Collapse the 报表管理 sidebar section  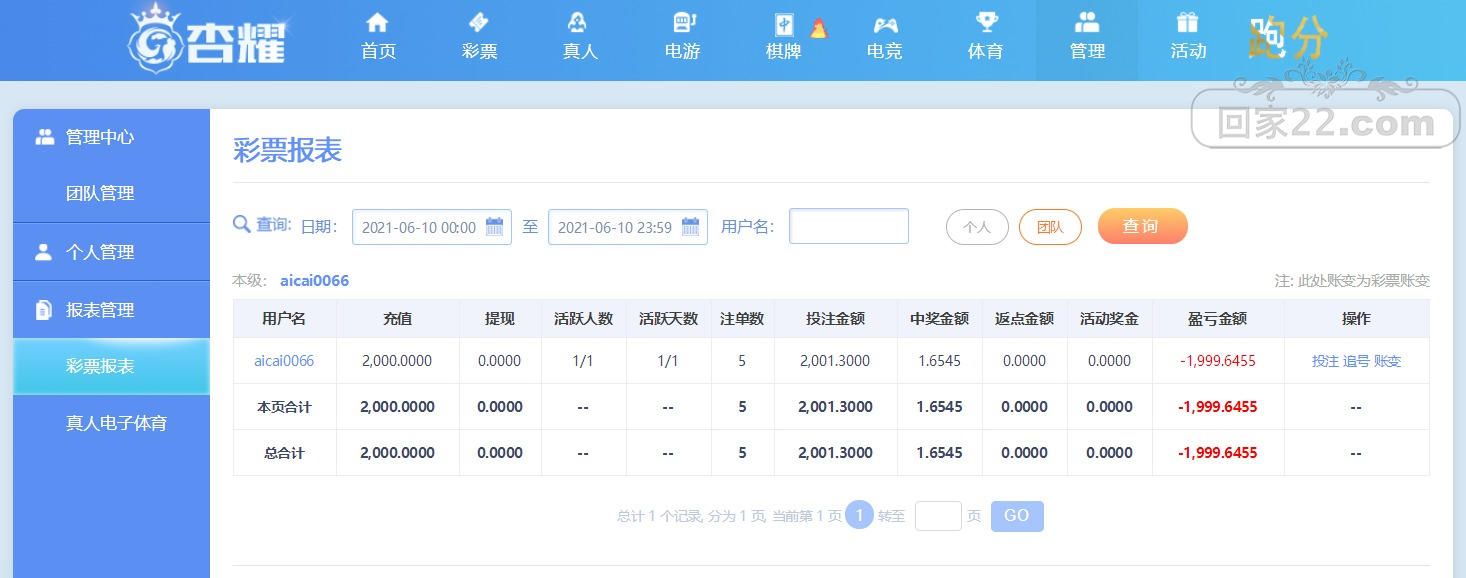[111, 310]
